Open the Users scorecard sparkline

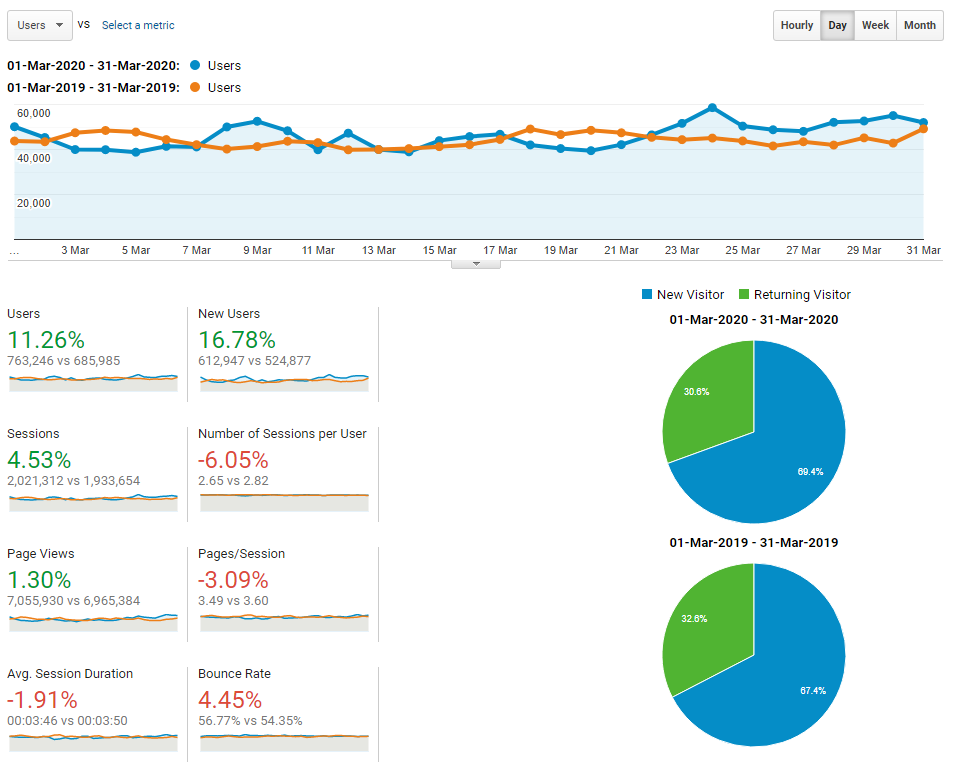point(93,379)
